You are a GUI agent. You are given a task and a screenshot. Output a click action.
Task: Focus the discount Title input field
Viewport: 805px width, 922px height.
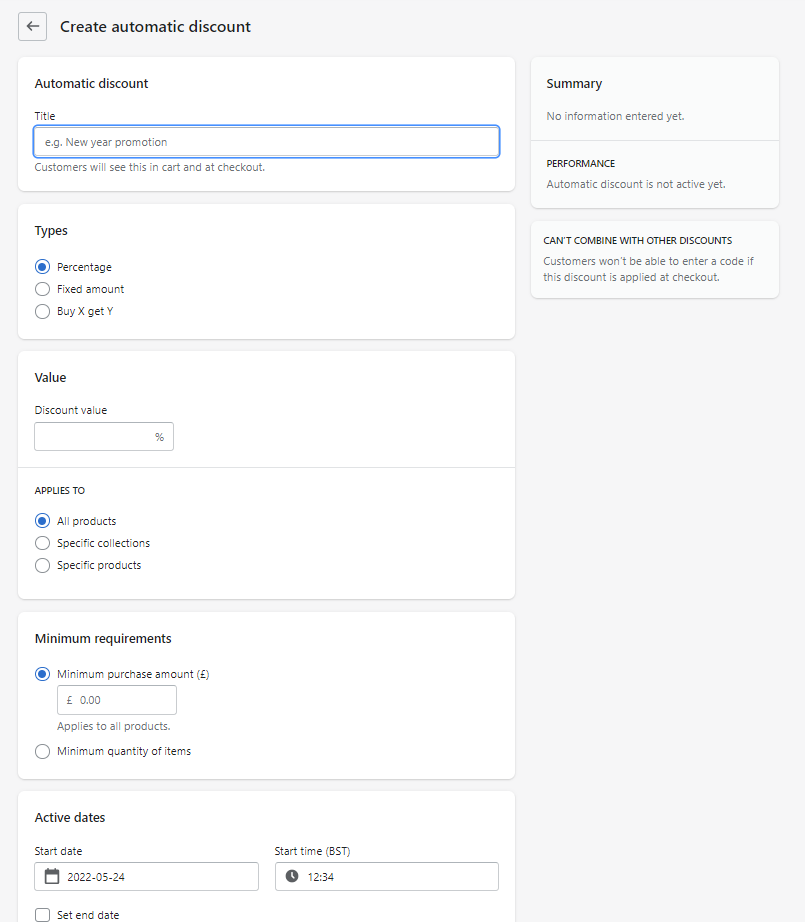click(x=266, y=142)
